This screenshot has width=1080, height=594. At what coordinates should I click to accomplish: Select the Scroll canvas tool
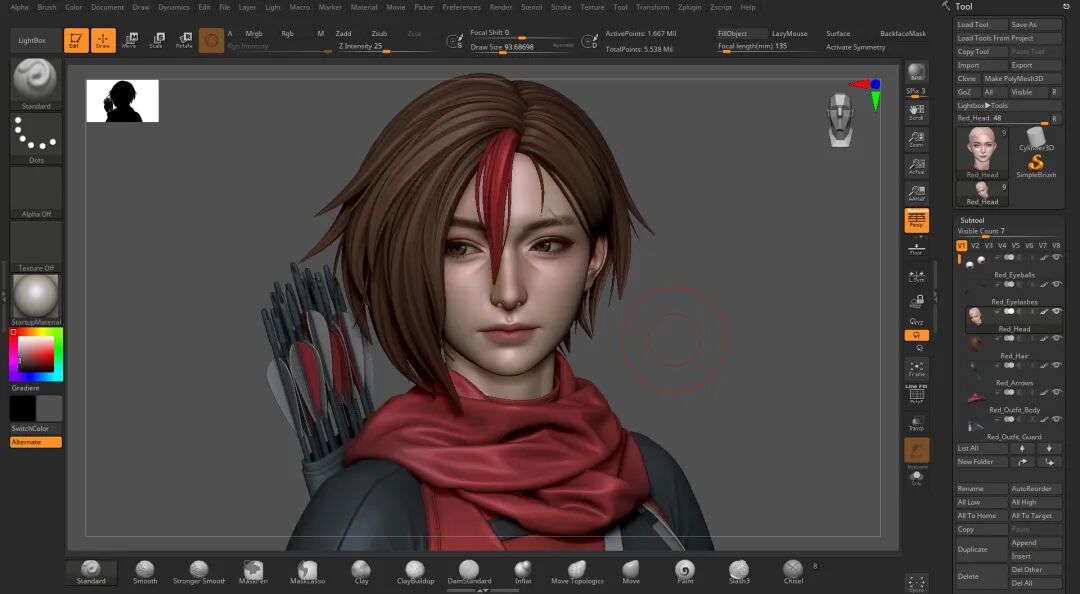(916, 112)
